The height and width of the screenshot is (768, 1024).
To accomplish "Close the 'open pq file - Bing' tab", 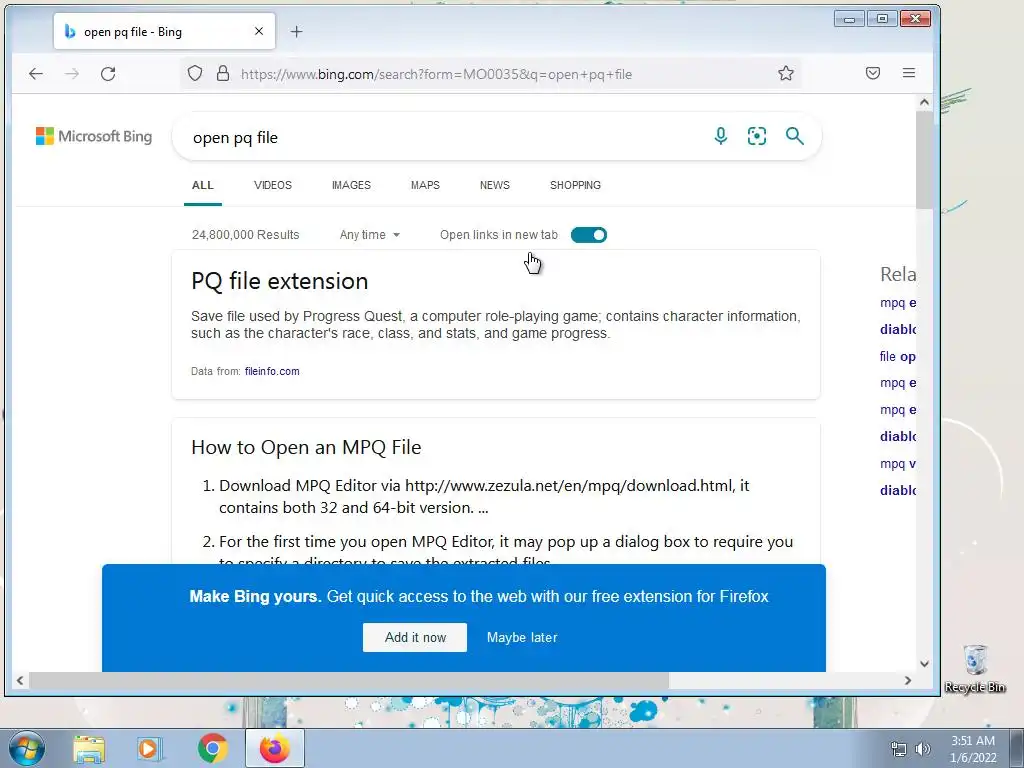I will [259, 31].
